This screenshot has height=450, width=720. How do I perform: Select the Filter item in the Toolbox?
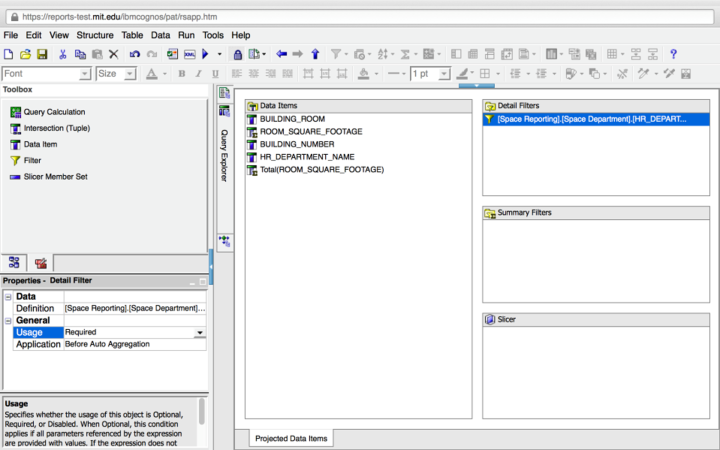tap(32, 160)
